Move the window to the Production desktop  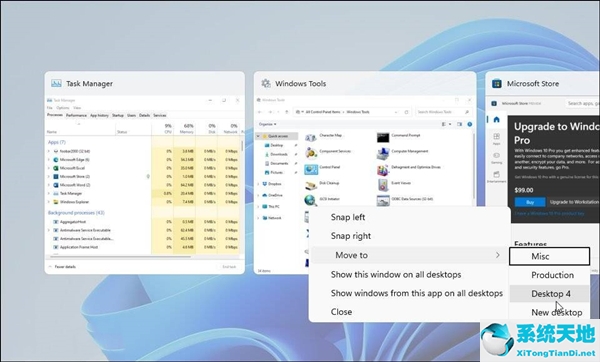tap(552, 275)
